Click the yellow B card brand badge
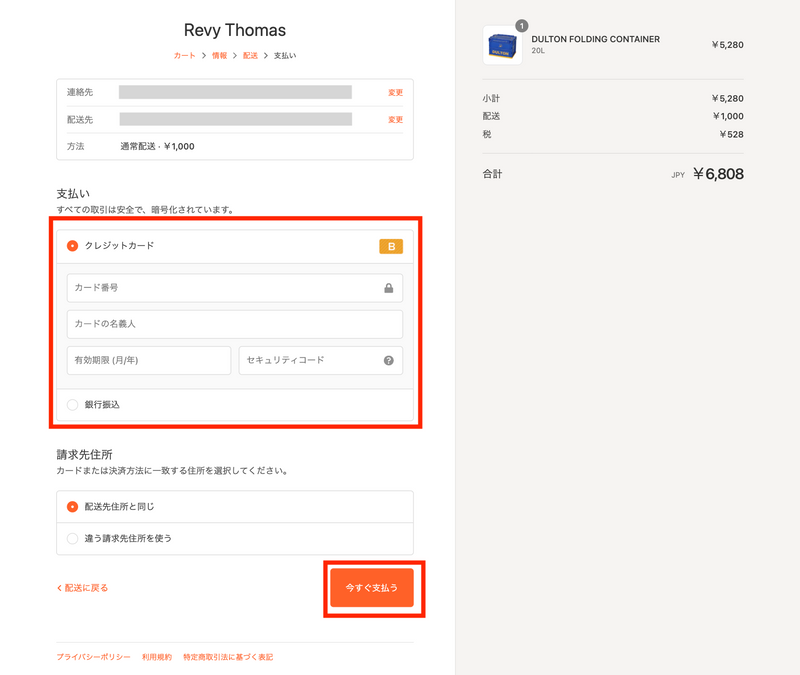Image resolution: width=800 pixels, height=675 pixels. click(x=391, y=246)
